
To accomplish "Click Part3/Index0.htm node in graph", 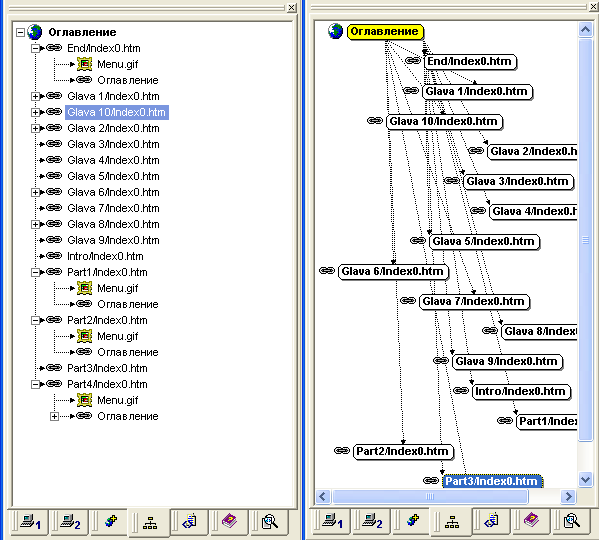I will [492, 481].
